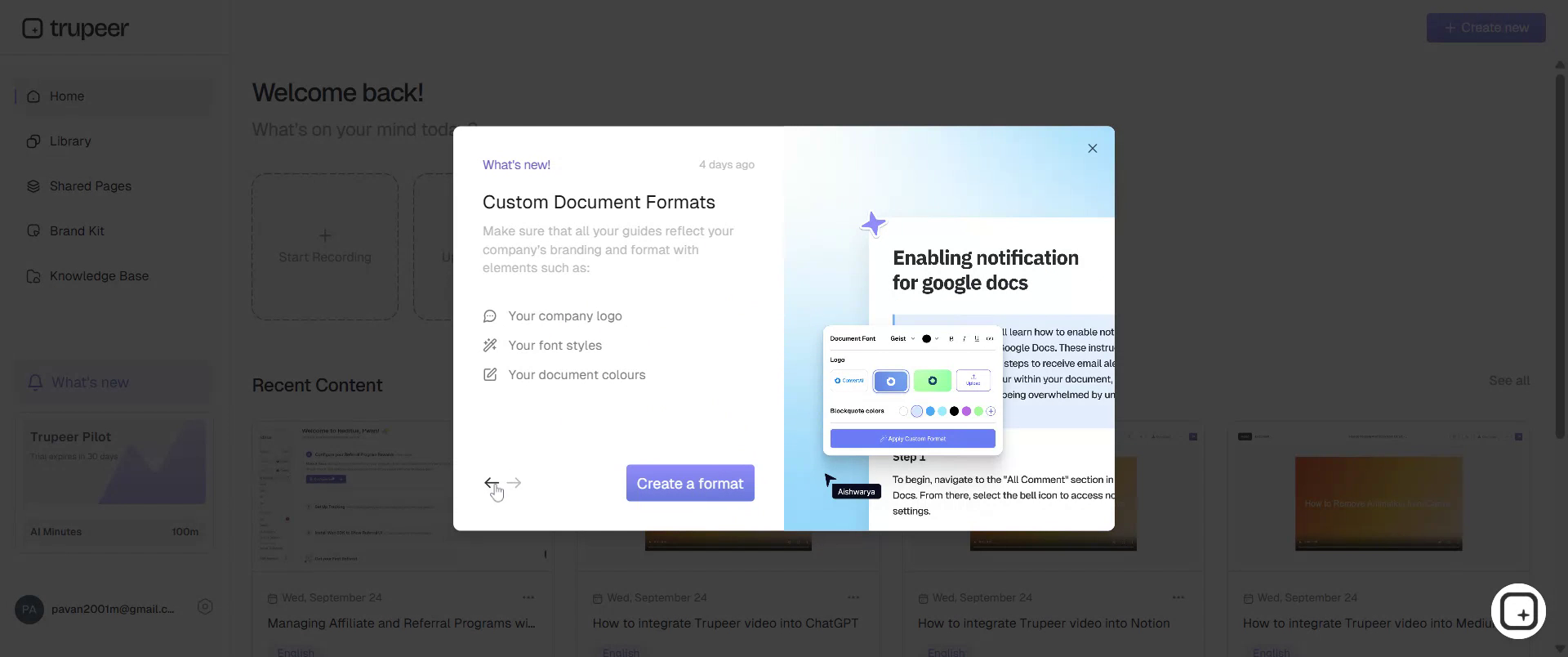Click the 4 days ago timestamp
This screenshot has width=1568, height=657.
[x=727, y=165]
